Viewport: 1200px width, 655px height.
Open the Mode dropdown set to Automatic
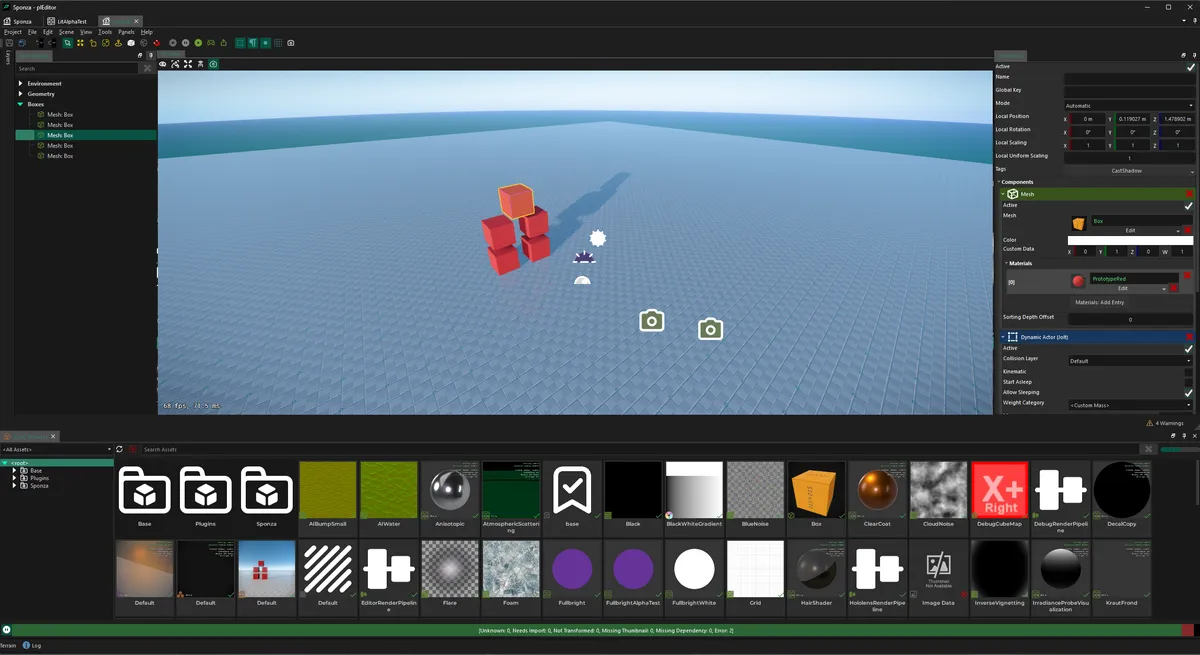pos(1129,105)
